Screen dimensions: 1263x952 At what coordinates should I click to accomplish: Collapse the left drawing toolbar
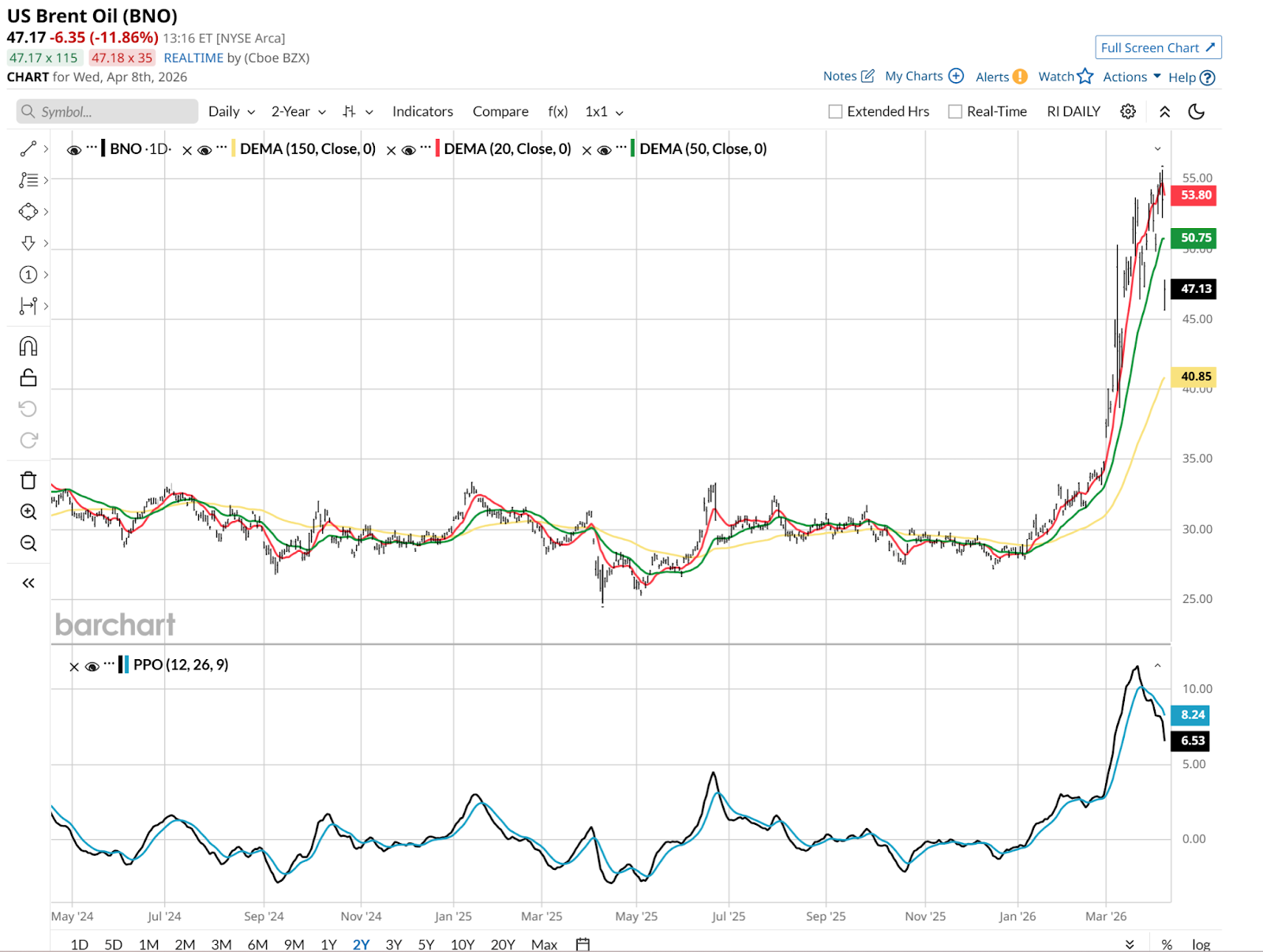coord(28,583)
